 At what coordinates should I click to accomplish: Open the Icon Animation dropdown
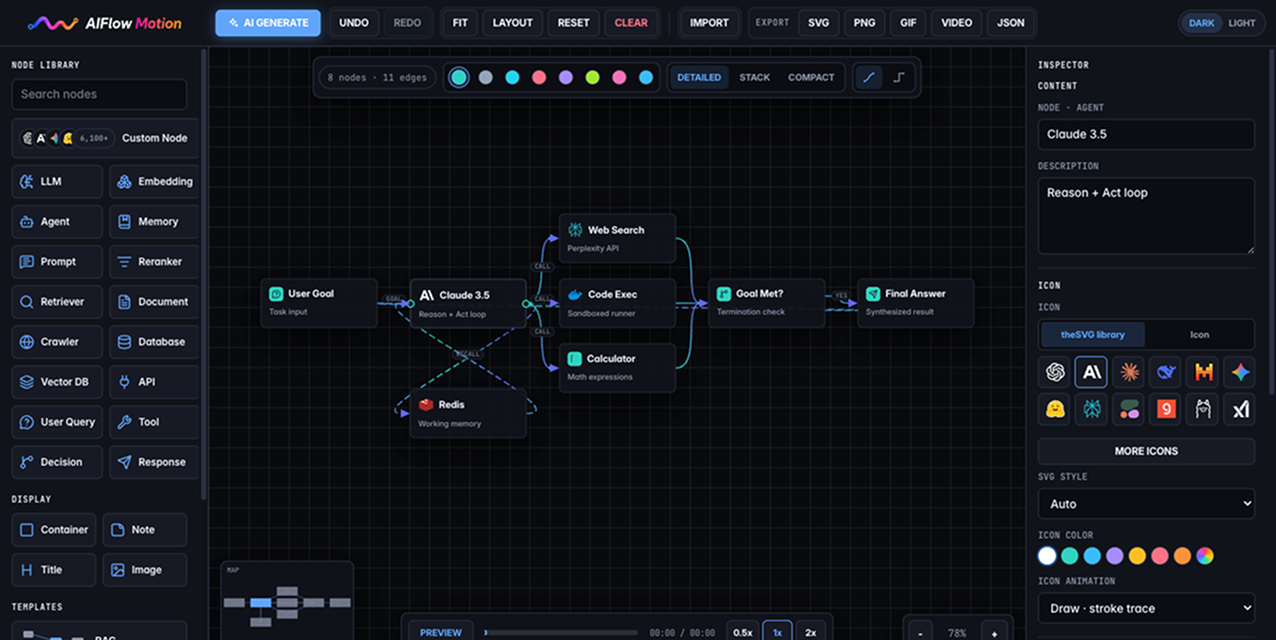tap(1146, 608)
